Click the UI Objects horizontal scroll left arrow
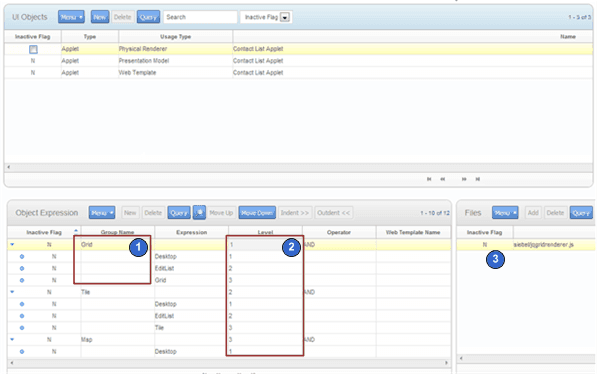597x374 pixels. click(x=8, y=167)
